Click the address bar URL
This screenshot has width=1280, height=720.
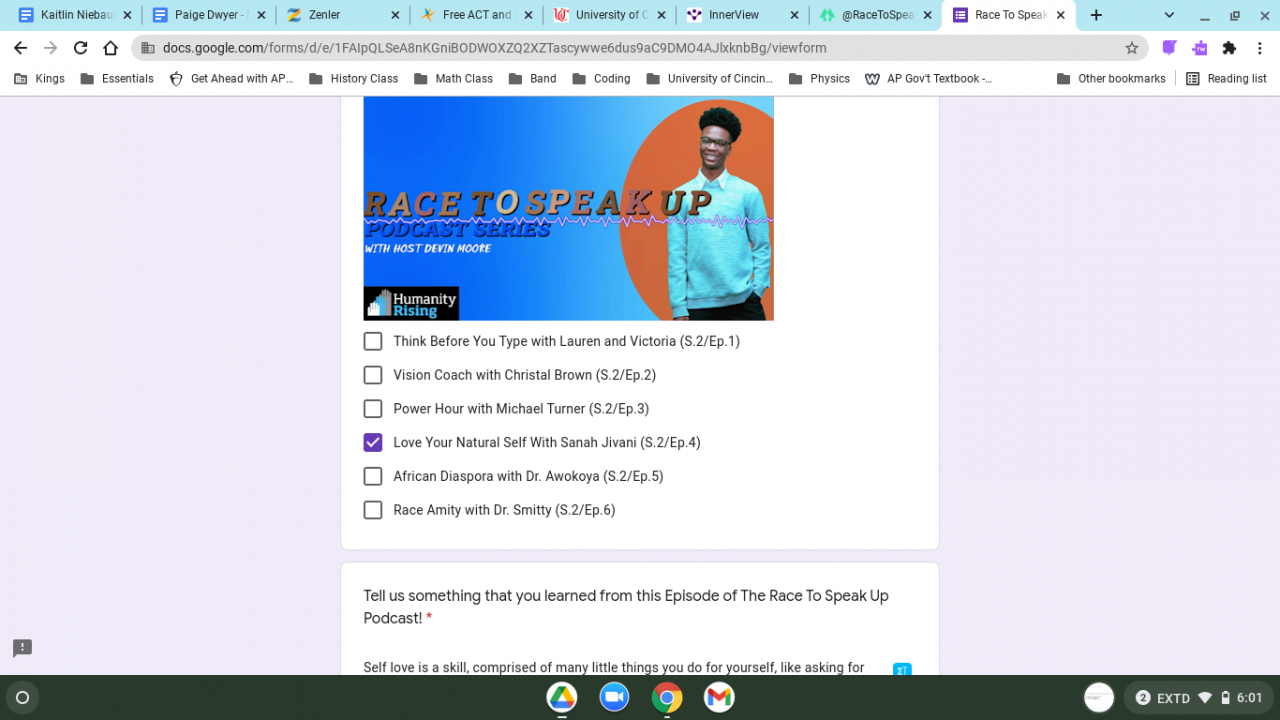tap(495, 48)
